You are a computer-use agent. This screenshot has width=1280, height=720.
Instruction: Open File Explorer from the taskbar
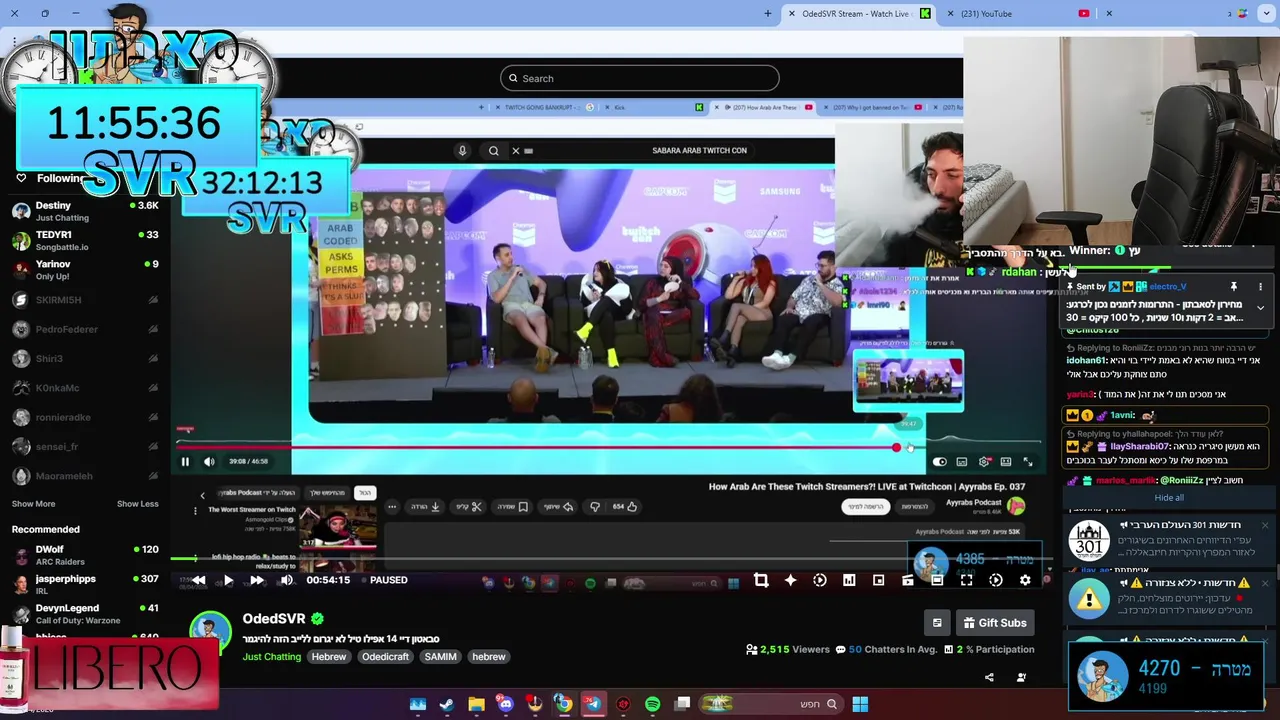[476, 704]
